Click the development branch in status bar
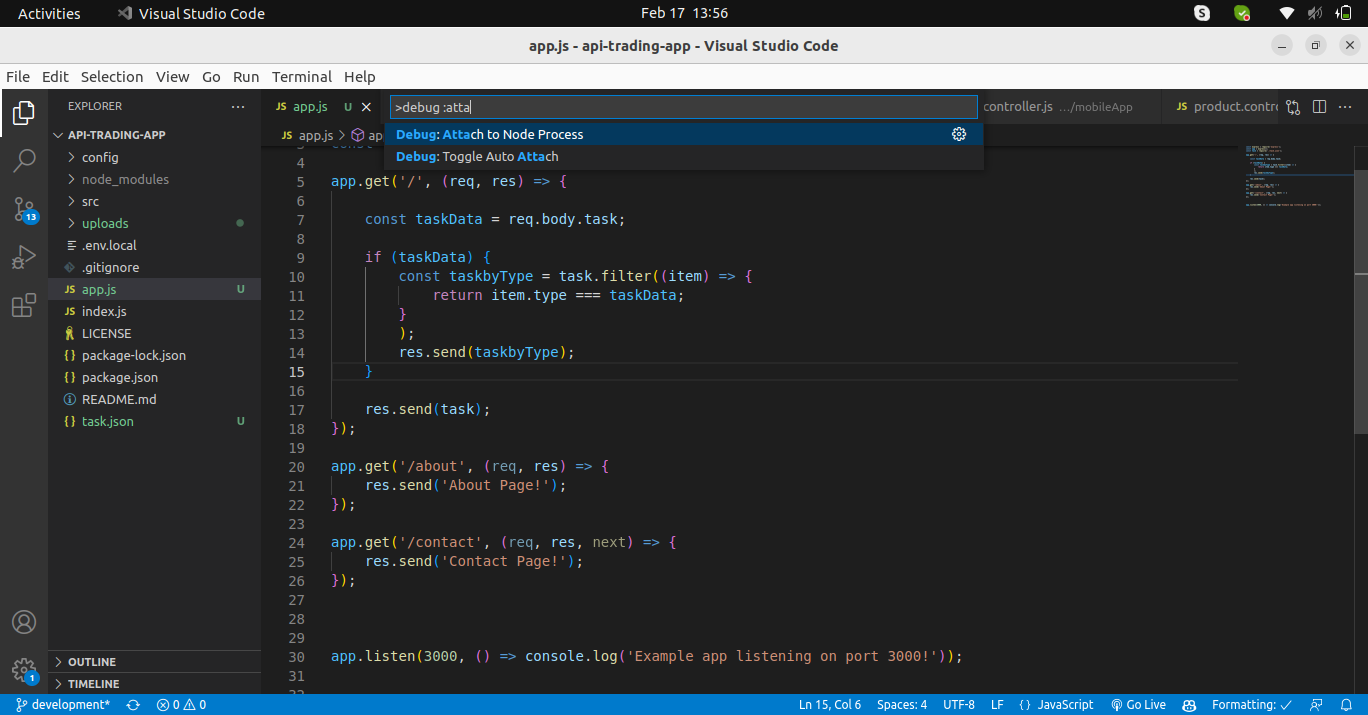Viewport: 1368px width, 715px height. pos(63,705)
